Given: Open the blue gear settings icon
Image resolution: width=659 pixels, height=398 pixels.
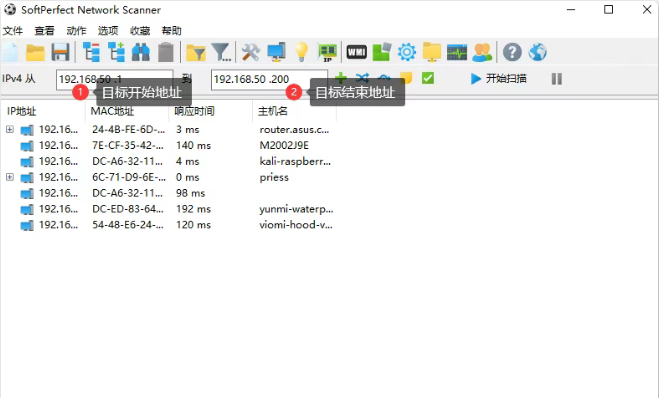Looking at the screenshot, I should (406, 52).
